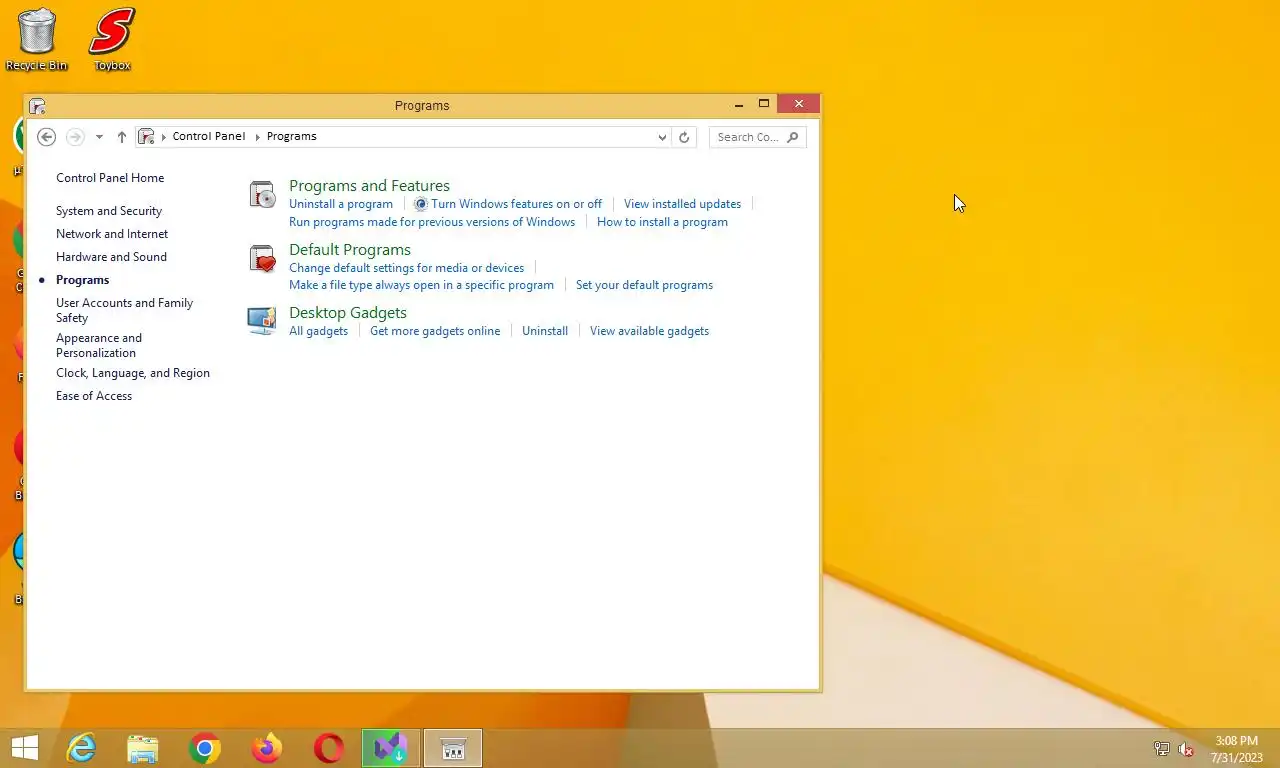Viewport: 1280px width, 768px height.
Task: Open the Windows Start button
Action: point(24,748)
